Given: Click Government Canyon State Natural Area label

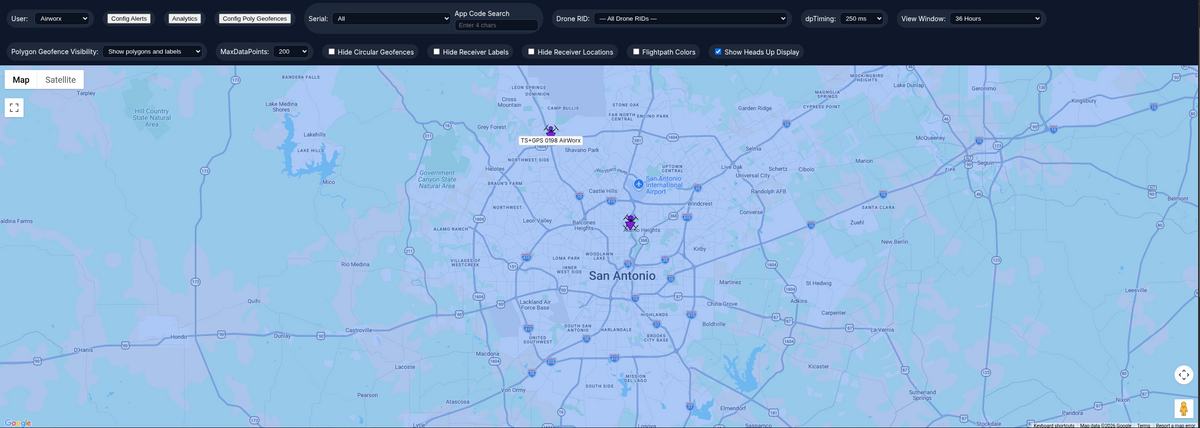Looking at the screenshot, I should click(437, 179).
